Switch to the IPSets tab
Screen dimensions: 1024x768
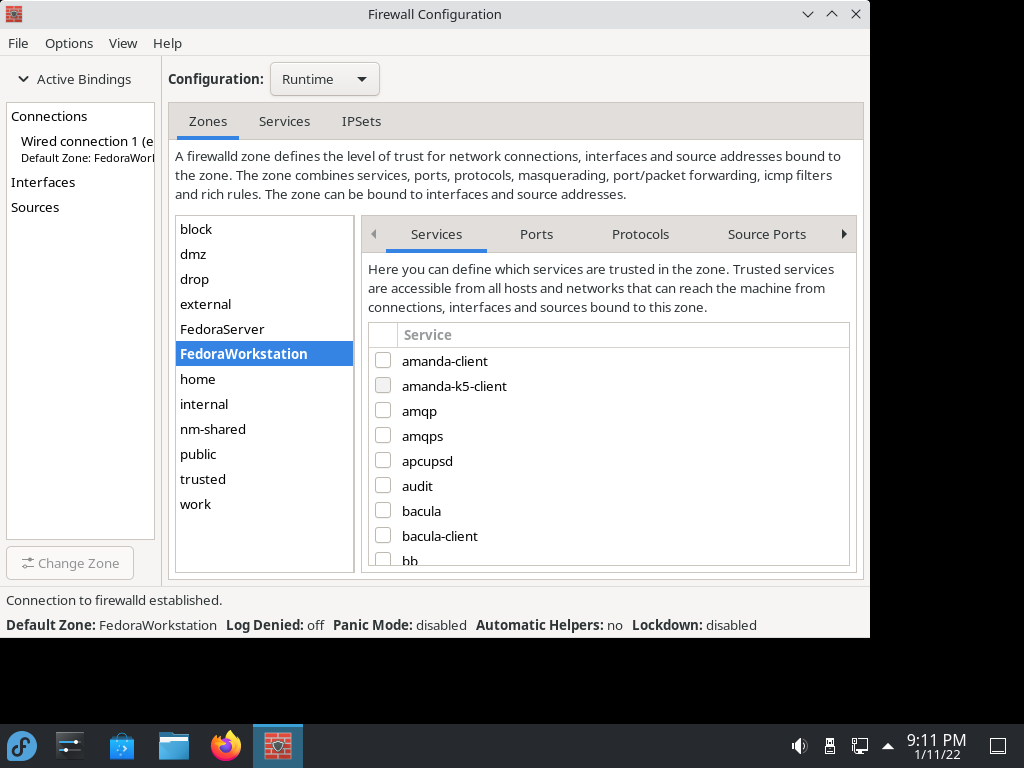361,121
